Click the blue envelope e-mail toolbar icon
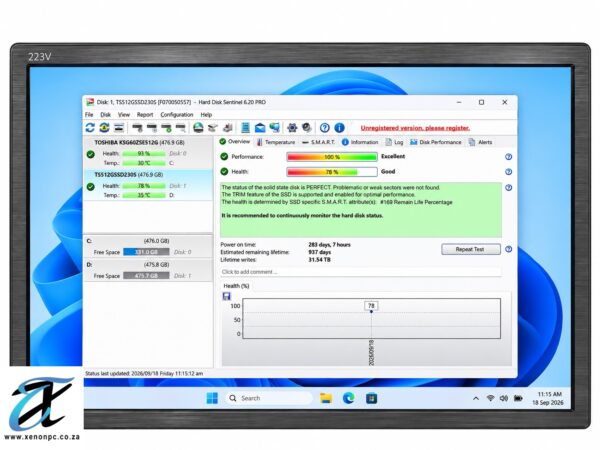Viewport: 600px width, 450px height. click(260, 127)
